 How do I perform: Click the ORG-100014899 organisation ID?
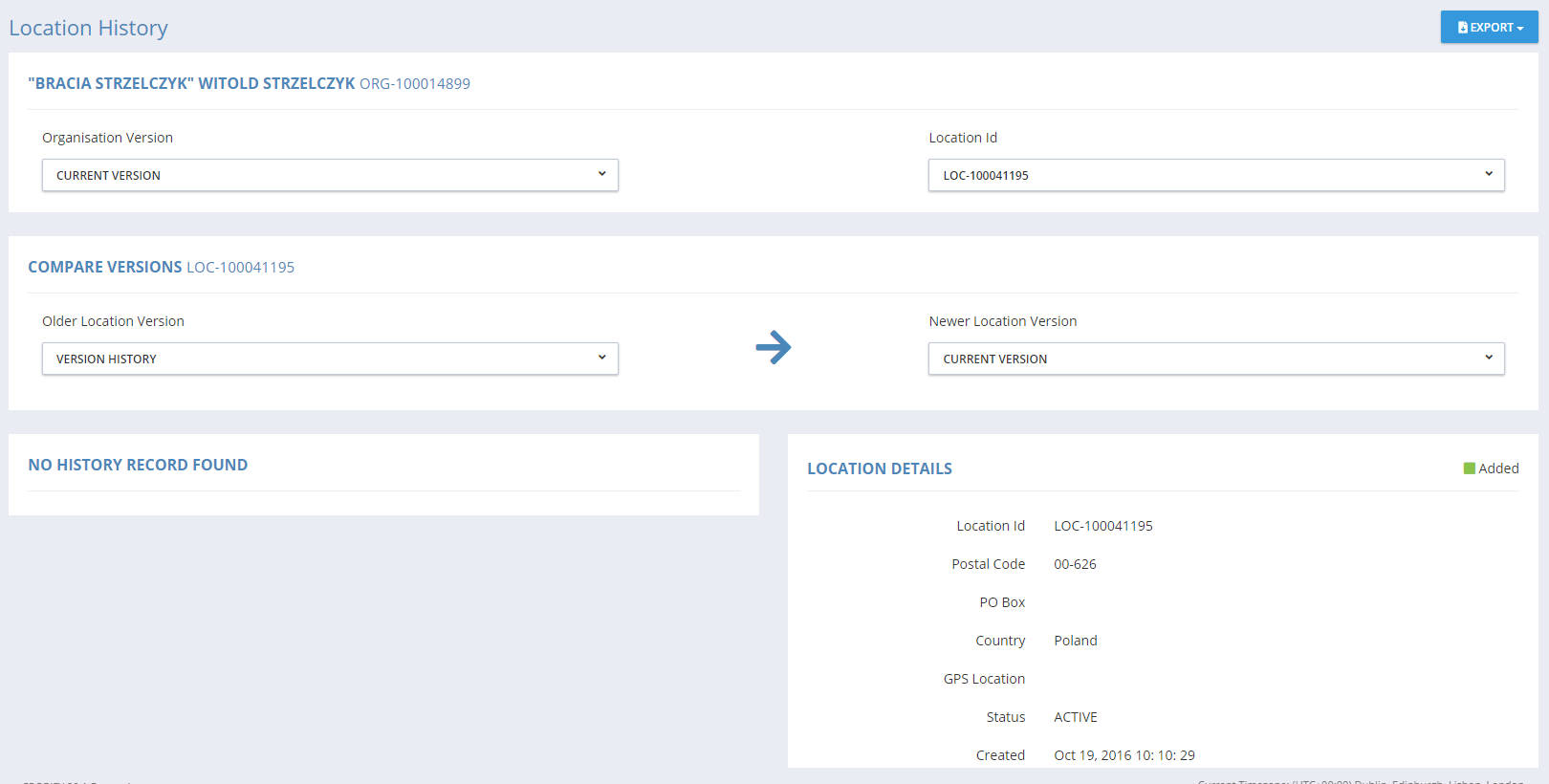[414, 84]
